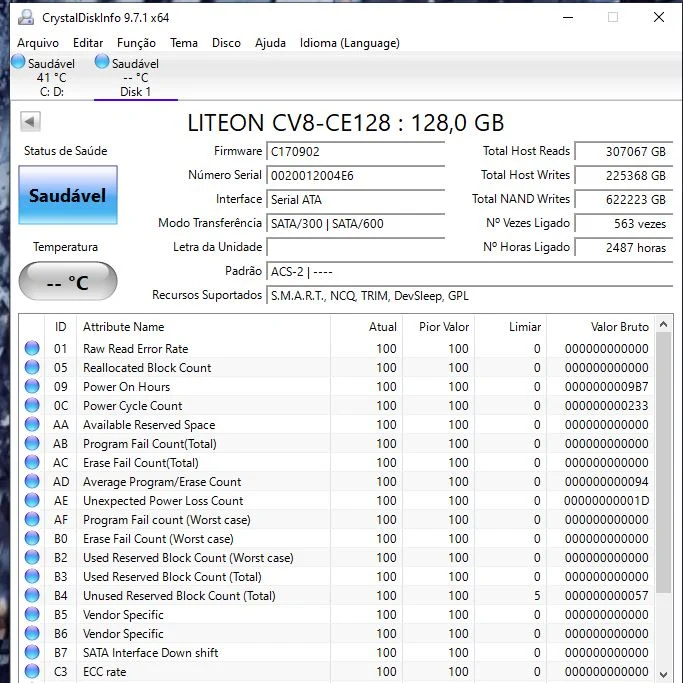Viewport: 683px width, 683px height.
Task: Click status orb of Used Reserved Block Count (Worst case)
Action: (x=32, y=558)
